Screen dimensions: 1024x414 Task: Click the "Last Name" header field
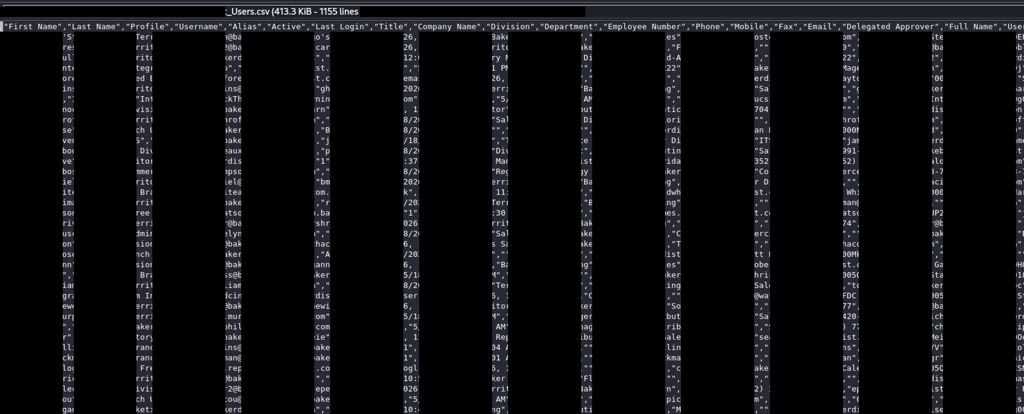point(92,27)
